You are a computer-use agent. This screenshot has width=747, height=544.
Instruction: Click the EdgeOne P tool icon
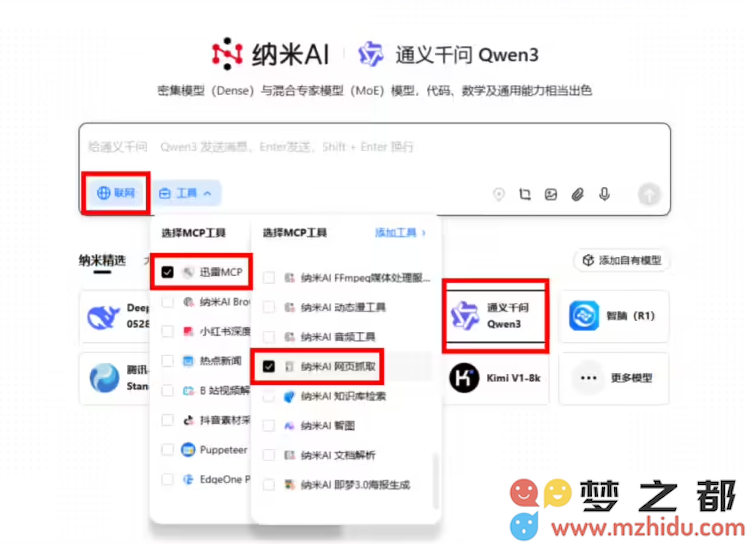[188, 479]
